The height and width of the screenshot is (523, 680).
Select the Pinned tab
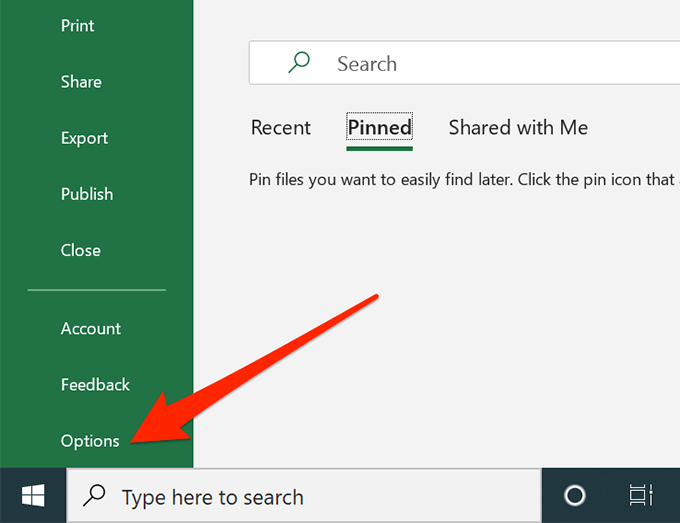[380, 128]
